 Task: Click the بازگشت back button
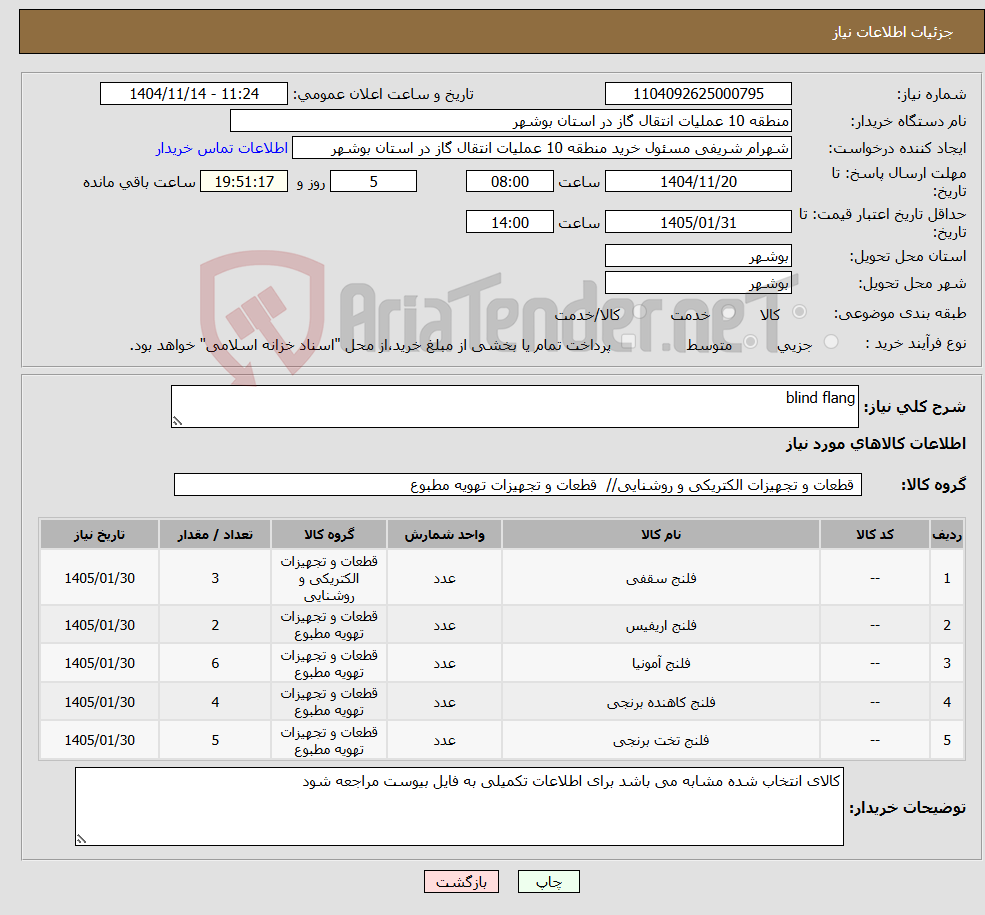coord(461,882)
